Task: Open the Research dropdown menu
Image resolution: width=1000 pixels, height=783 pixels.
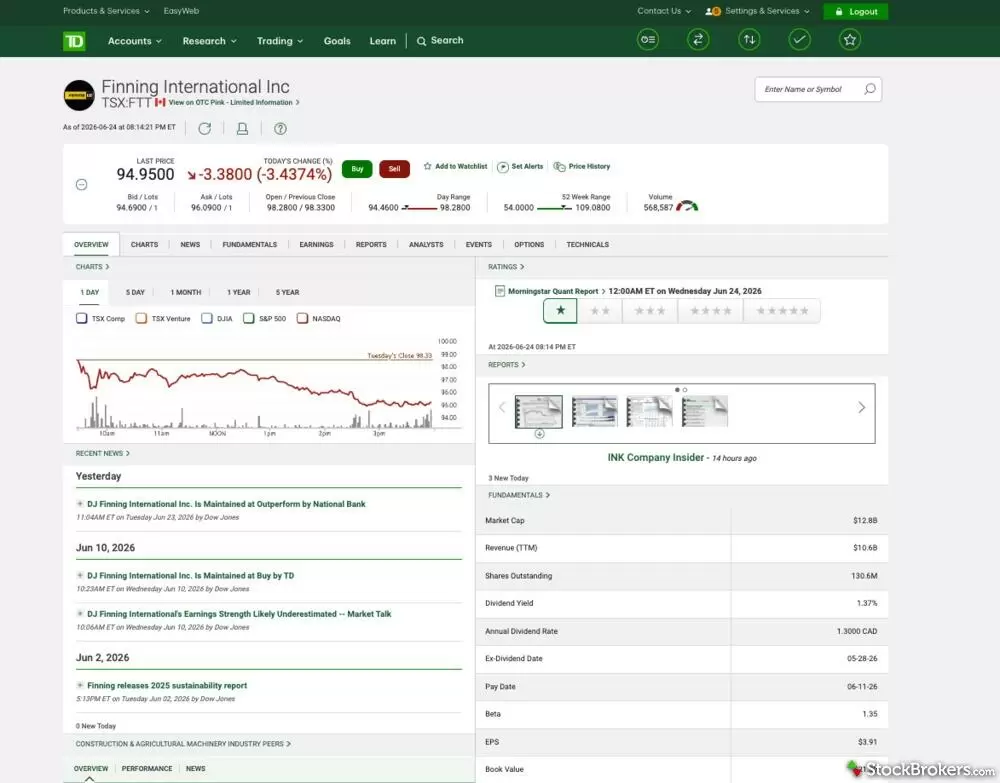Action: pos(209,41)
